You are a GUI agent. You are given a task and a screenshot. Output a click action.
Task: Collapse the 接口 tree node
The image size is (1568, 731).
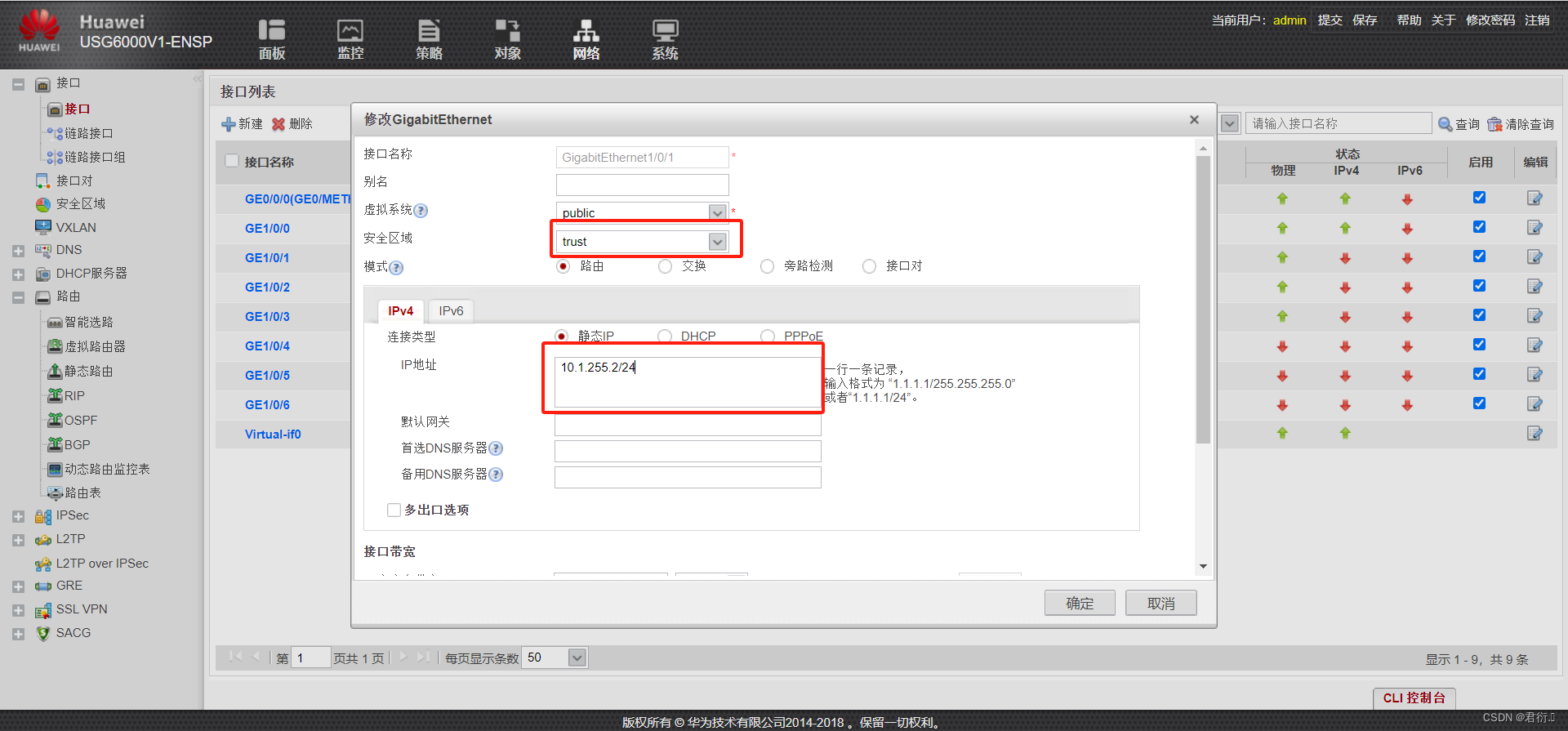coord(18,84)
